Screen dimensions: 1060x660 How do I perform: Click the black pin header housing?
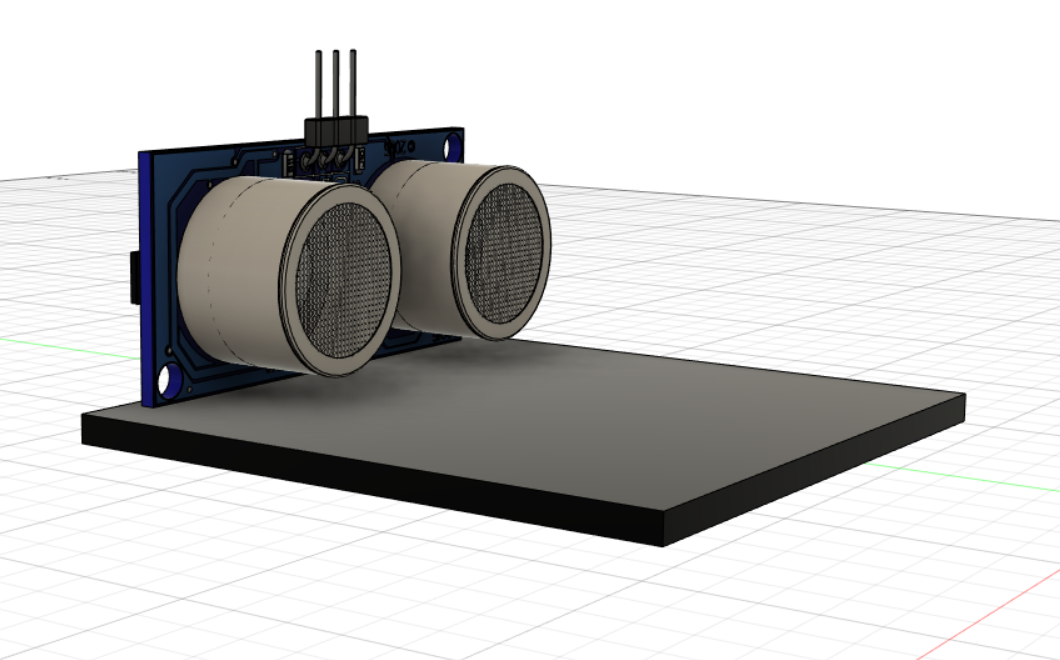pyautogui.click(x=335, y=129)
